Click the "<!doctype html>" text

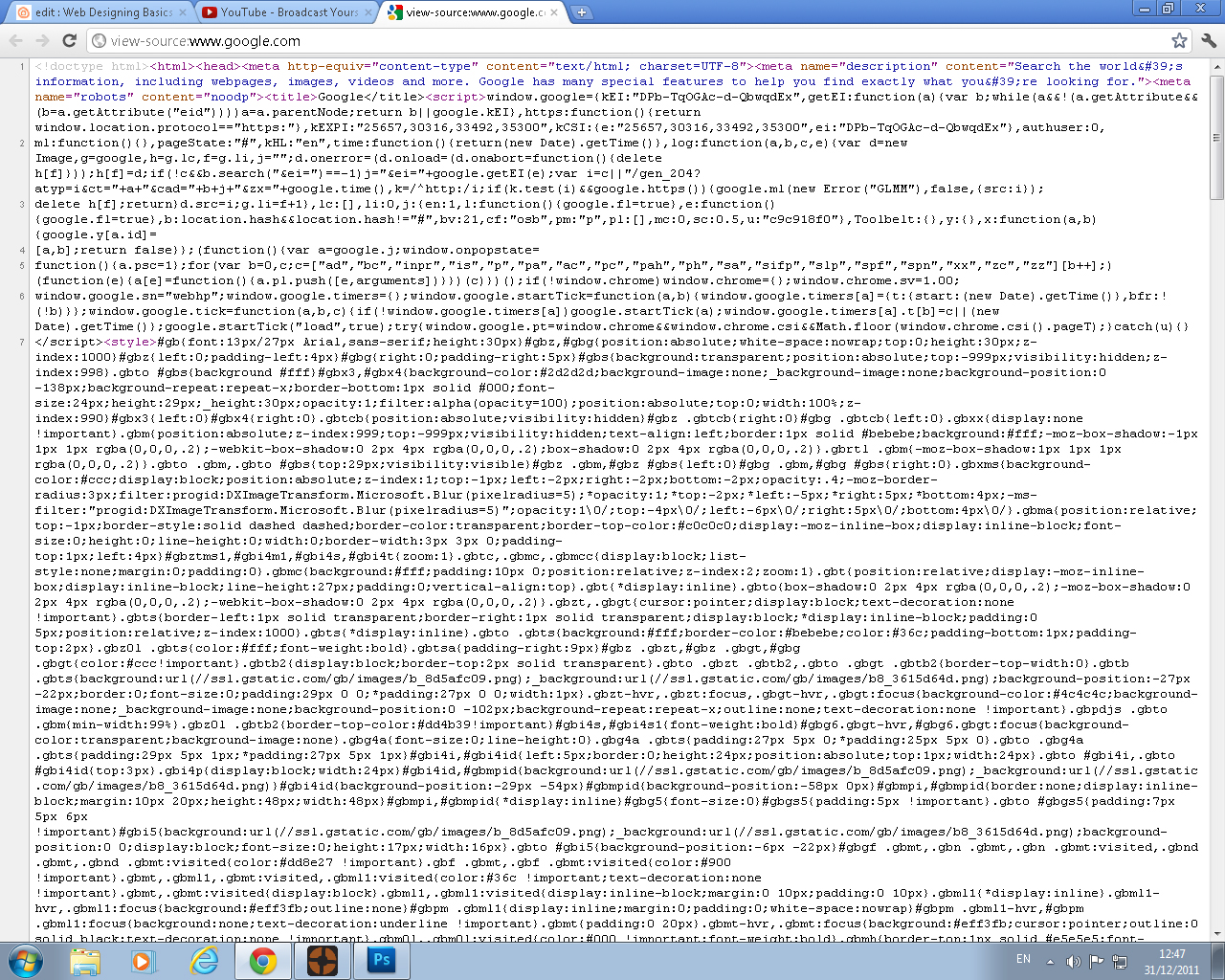[x=92, y=67]
